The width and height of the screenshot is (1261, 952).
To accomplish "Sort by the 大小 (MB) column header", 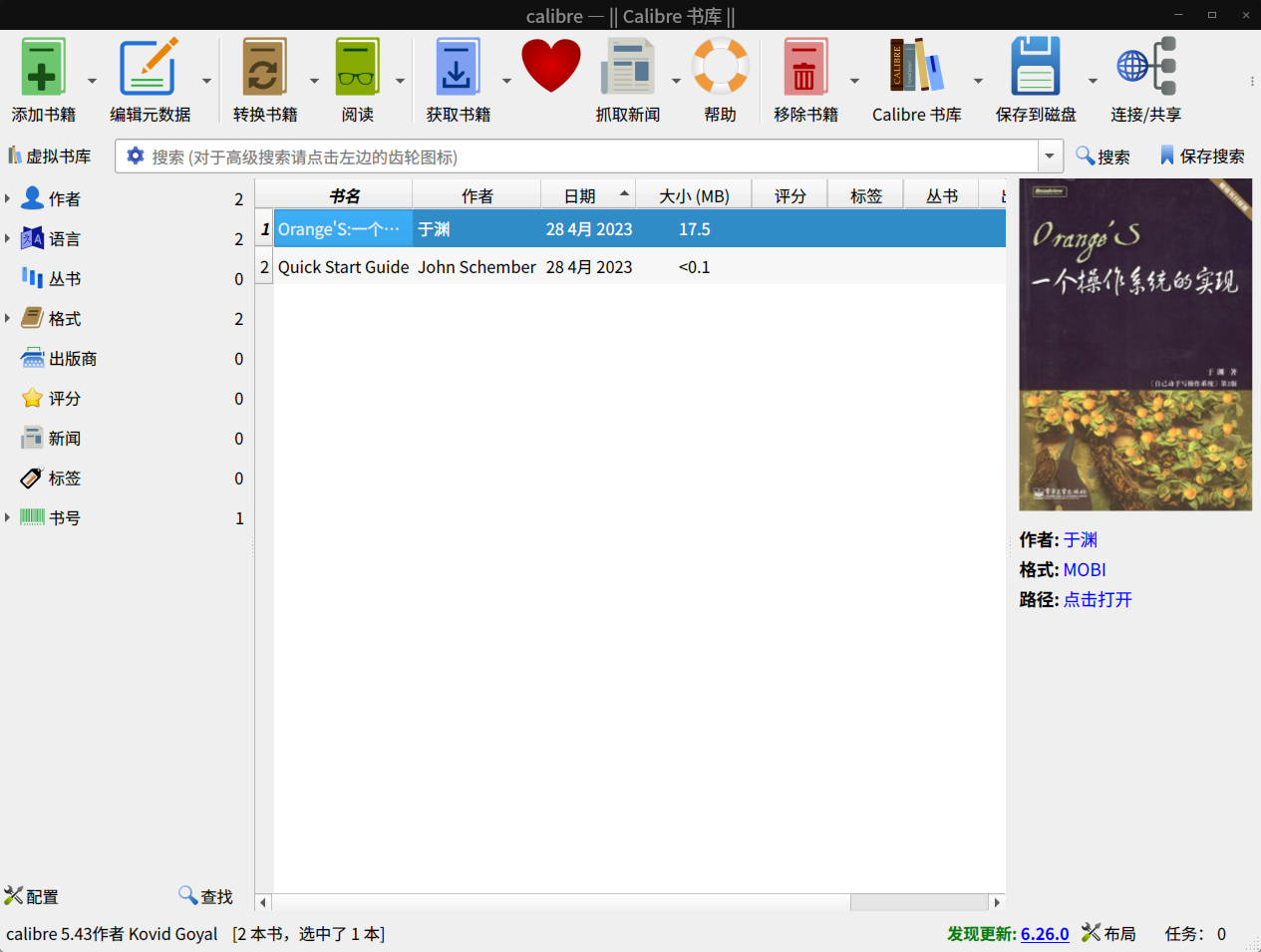I will (x=694, y=196).
